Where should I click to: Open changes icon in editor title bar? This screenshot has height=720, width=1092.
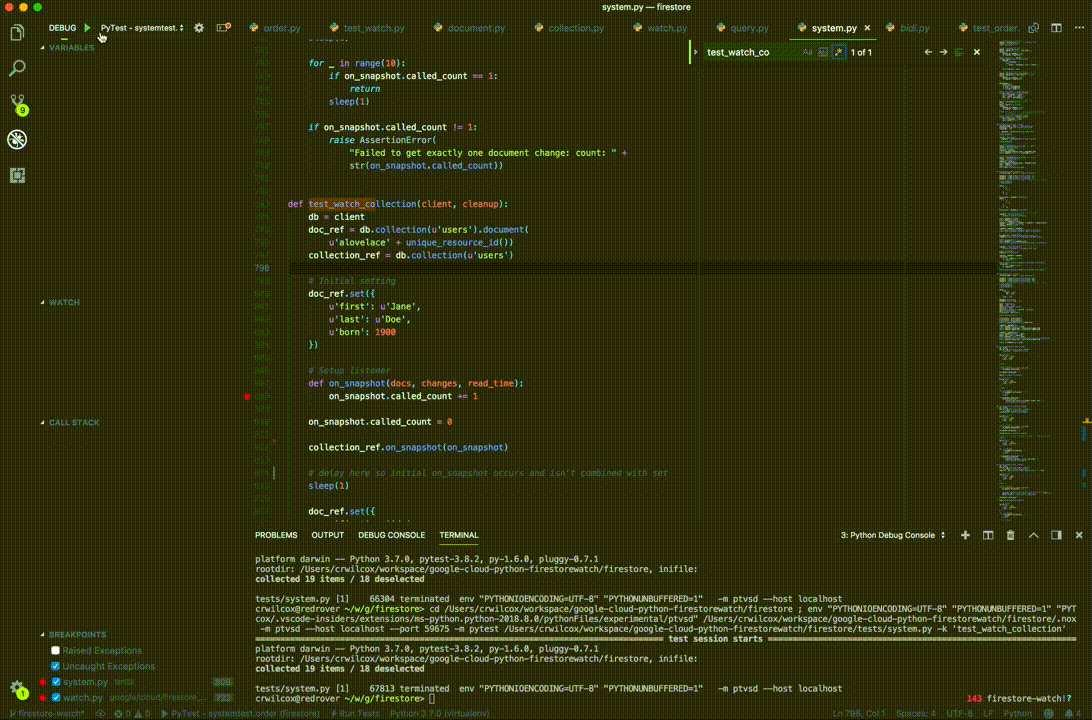pos(1034,28)
